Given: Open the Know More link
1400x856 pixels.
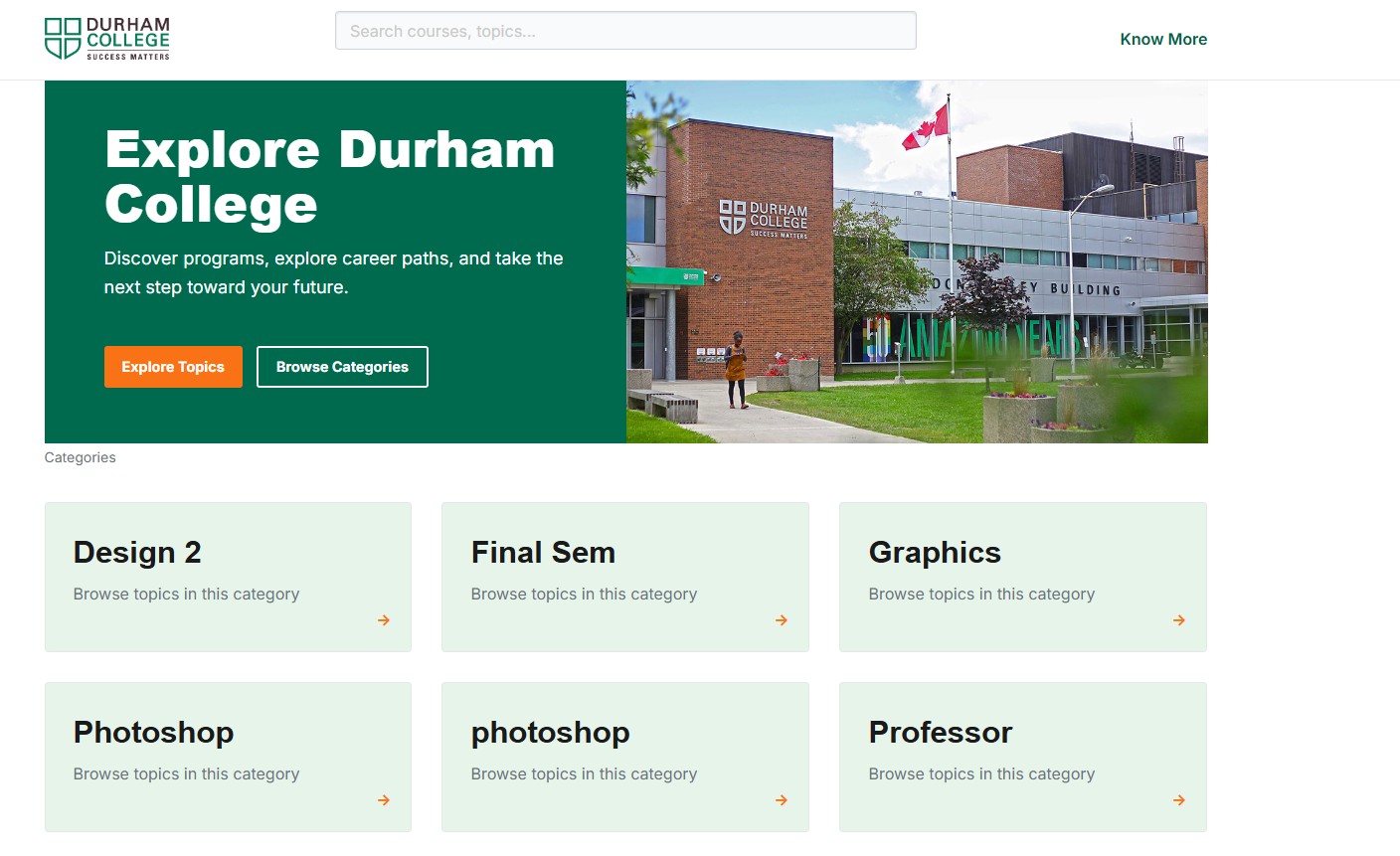Looking at the screenshot, I should [x=1162, y=40].
